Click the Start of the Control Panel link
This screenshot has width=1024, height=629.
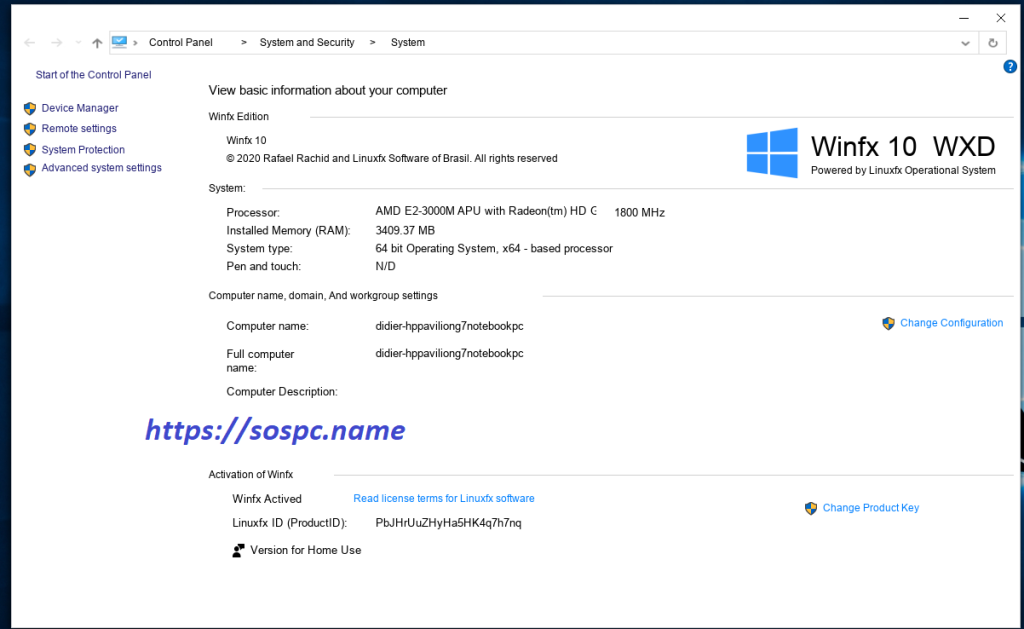click(93, 74)
